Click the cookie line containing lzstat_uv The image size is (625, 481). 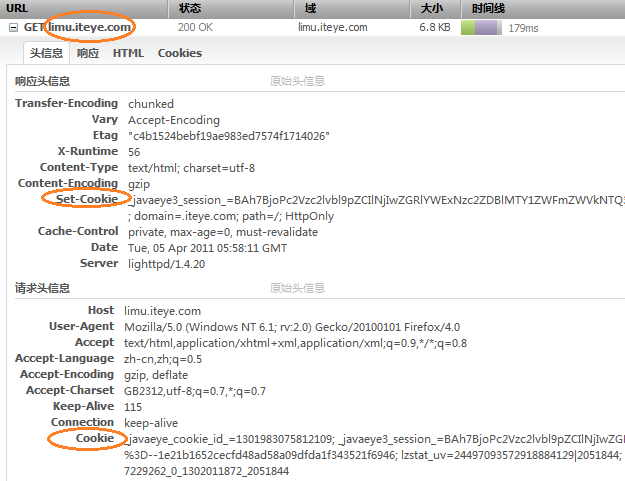(x=373, y=455)
